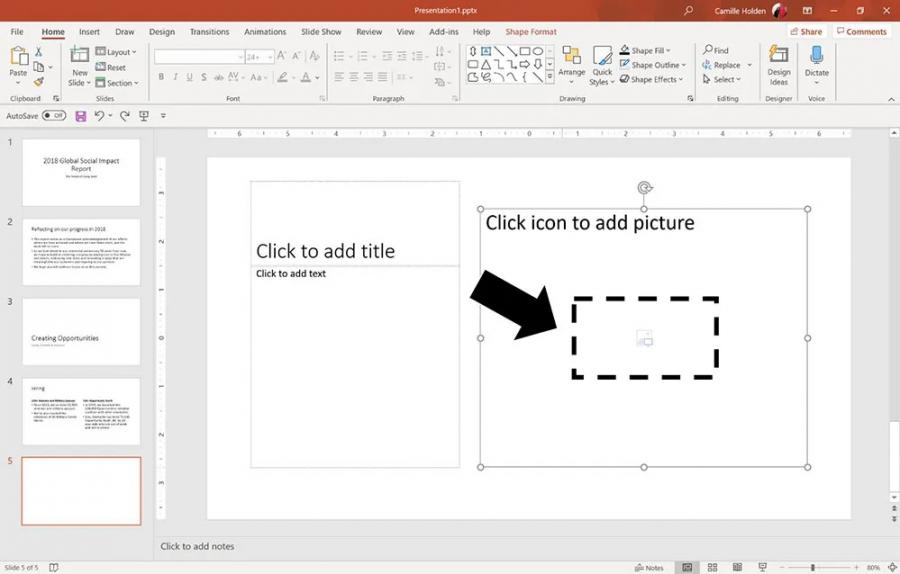Toggle Strikethrough formatting
This screenshot has height=574, width=900.
(218, 76)
